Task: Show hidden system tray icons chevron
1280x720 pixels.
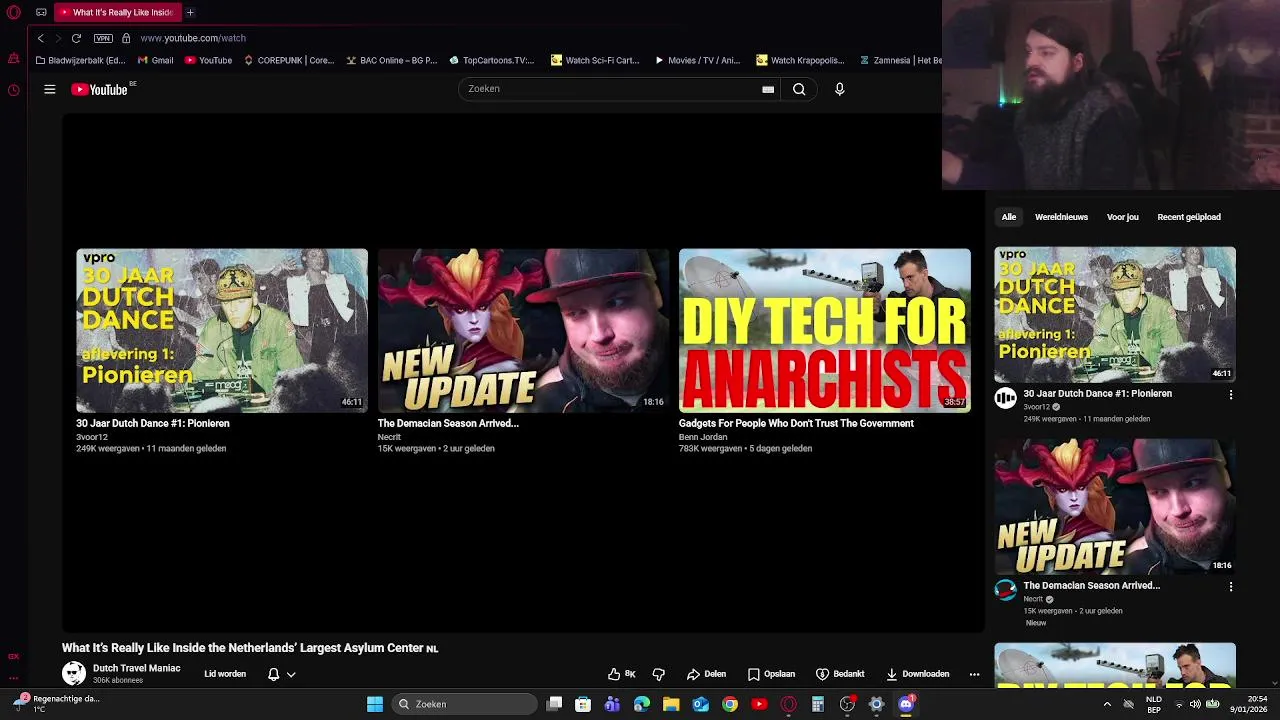Action: pos(1107,704)
